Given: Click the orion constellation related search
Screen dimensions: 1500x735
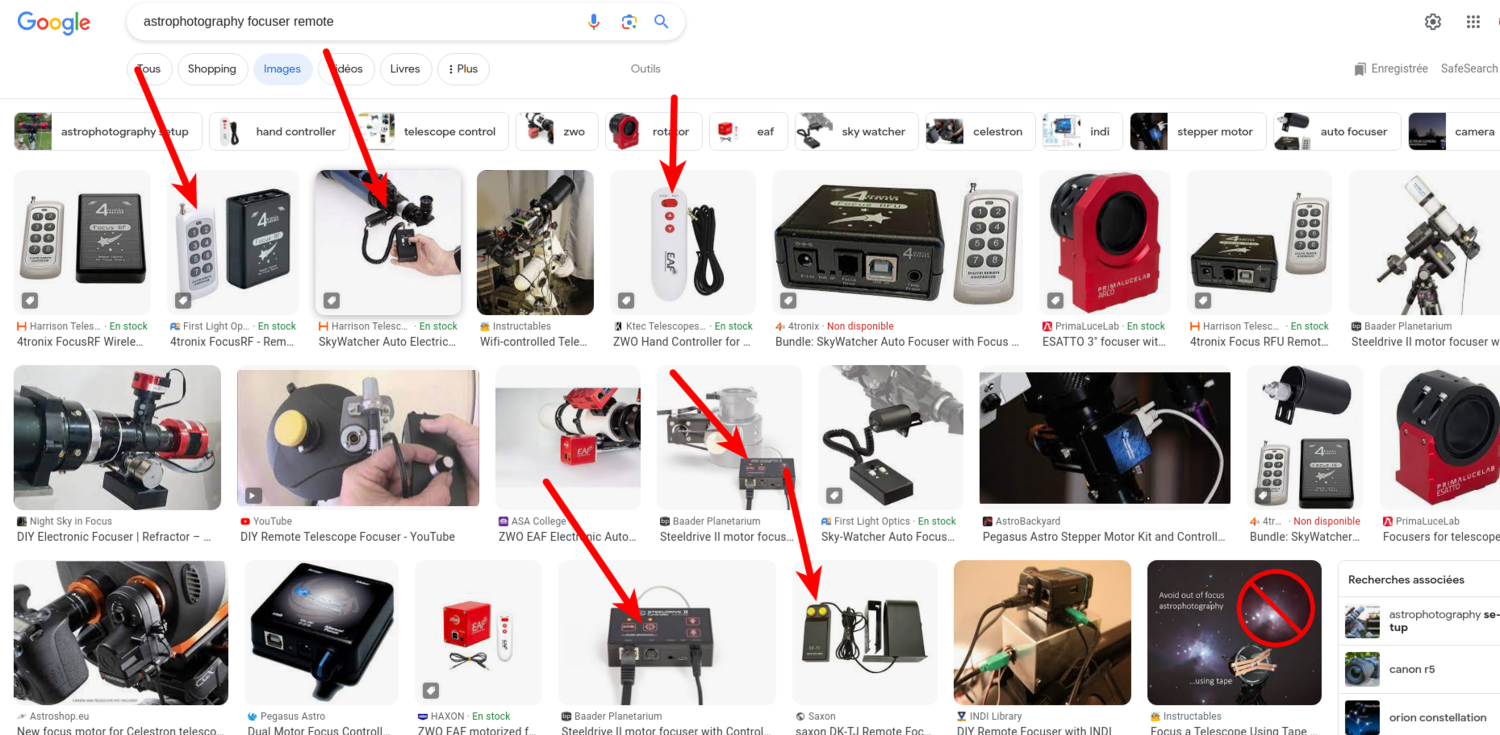Looking at the screenshot, I should pos(1437,718).
